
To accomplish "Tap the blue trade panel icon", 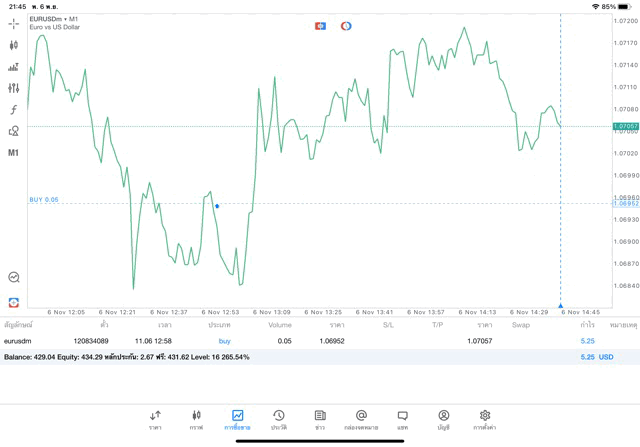I will (320, 26).
